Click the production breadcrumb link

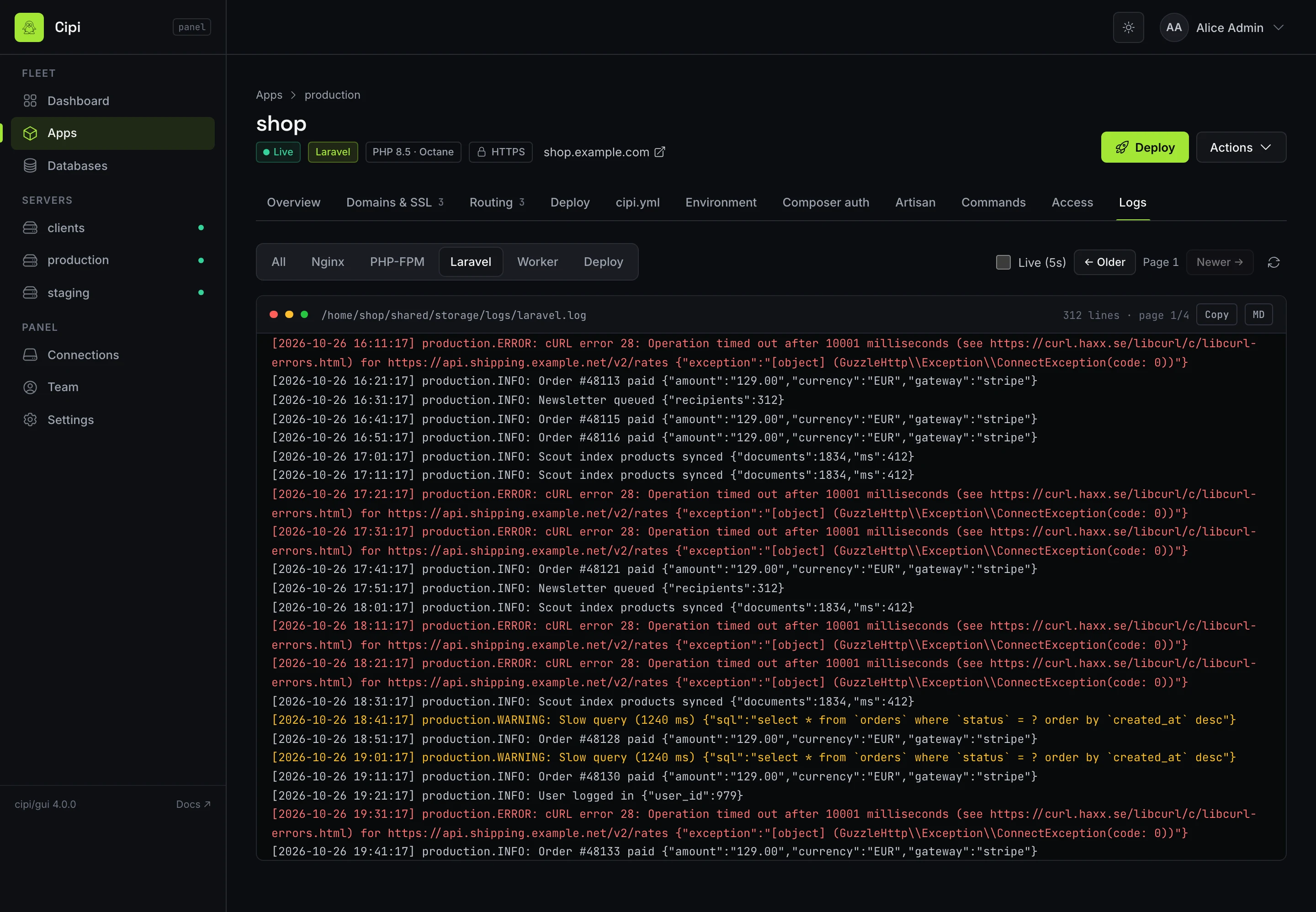(332, 95)
